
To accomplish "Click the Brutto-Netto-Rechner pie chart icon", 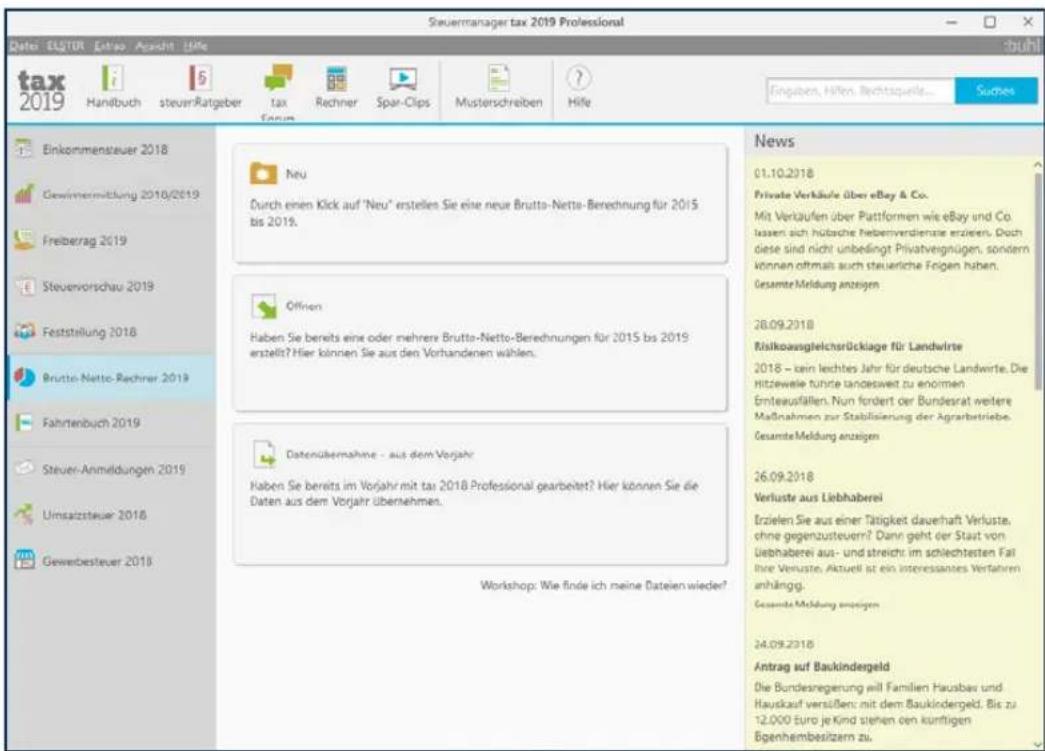I will tap(25, 377).
